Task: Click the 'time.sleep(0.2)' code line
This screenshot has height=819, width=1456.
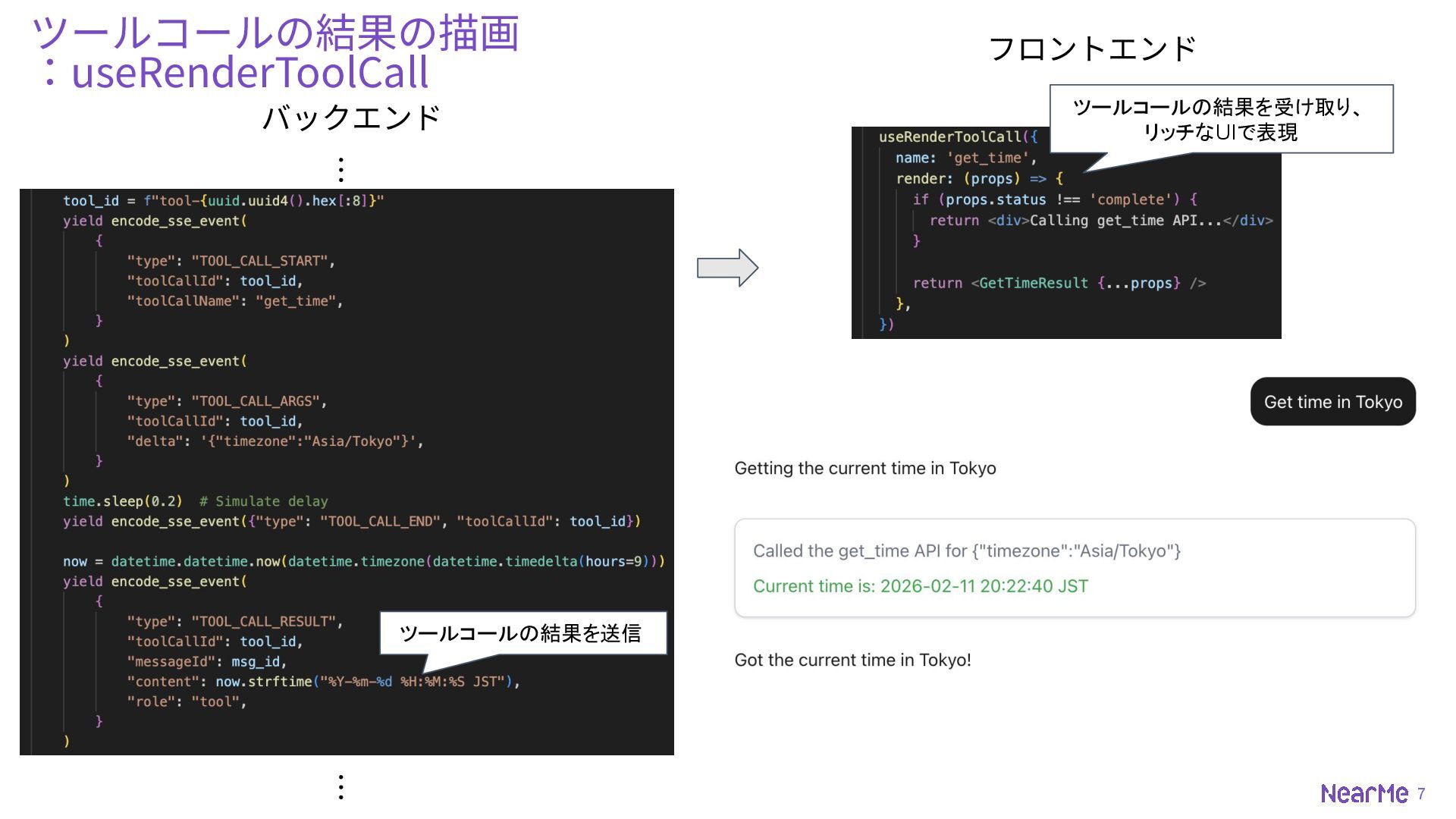Action: click(123, 501)
